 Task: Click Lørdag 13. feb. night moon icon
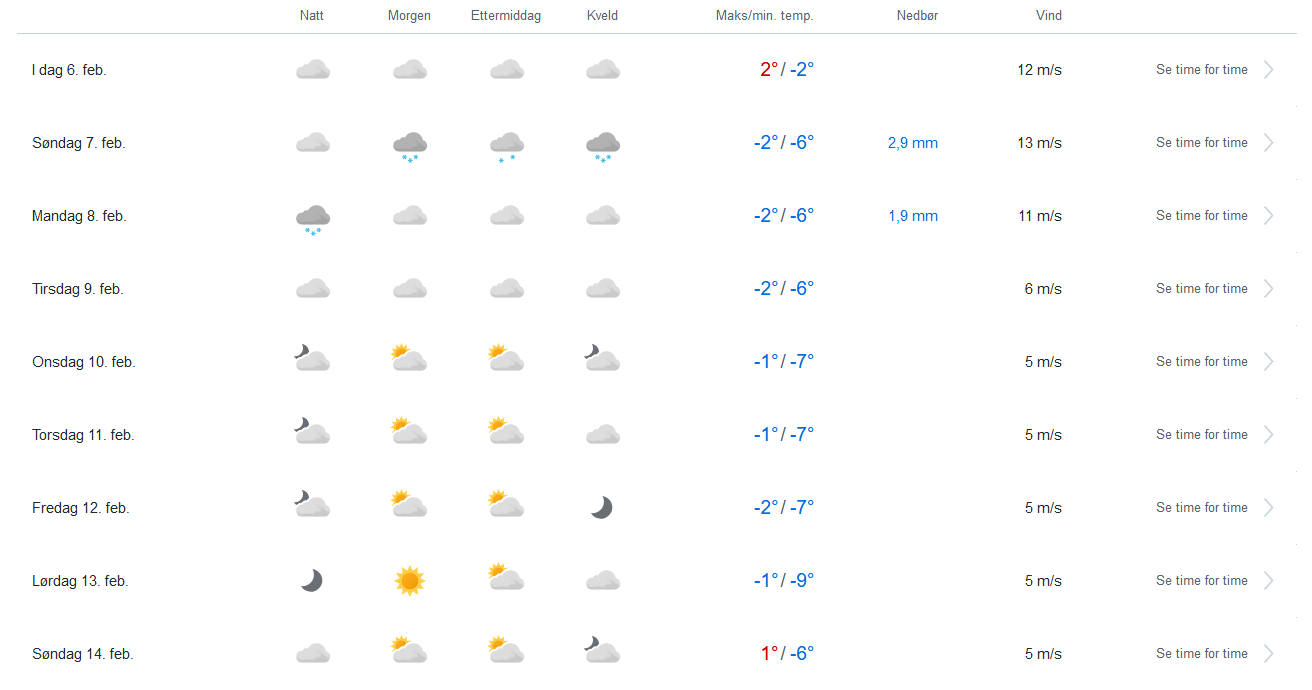312,581
